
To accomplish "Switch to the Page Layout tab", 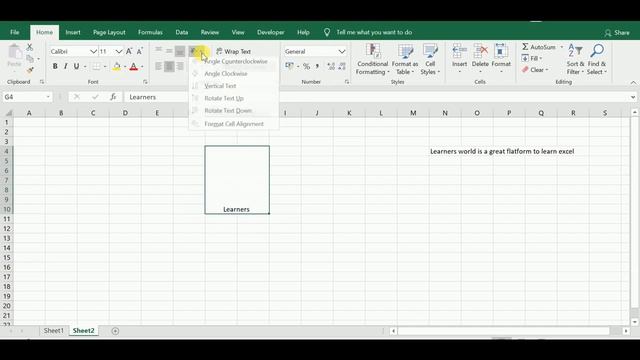I will coord(109,32).
